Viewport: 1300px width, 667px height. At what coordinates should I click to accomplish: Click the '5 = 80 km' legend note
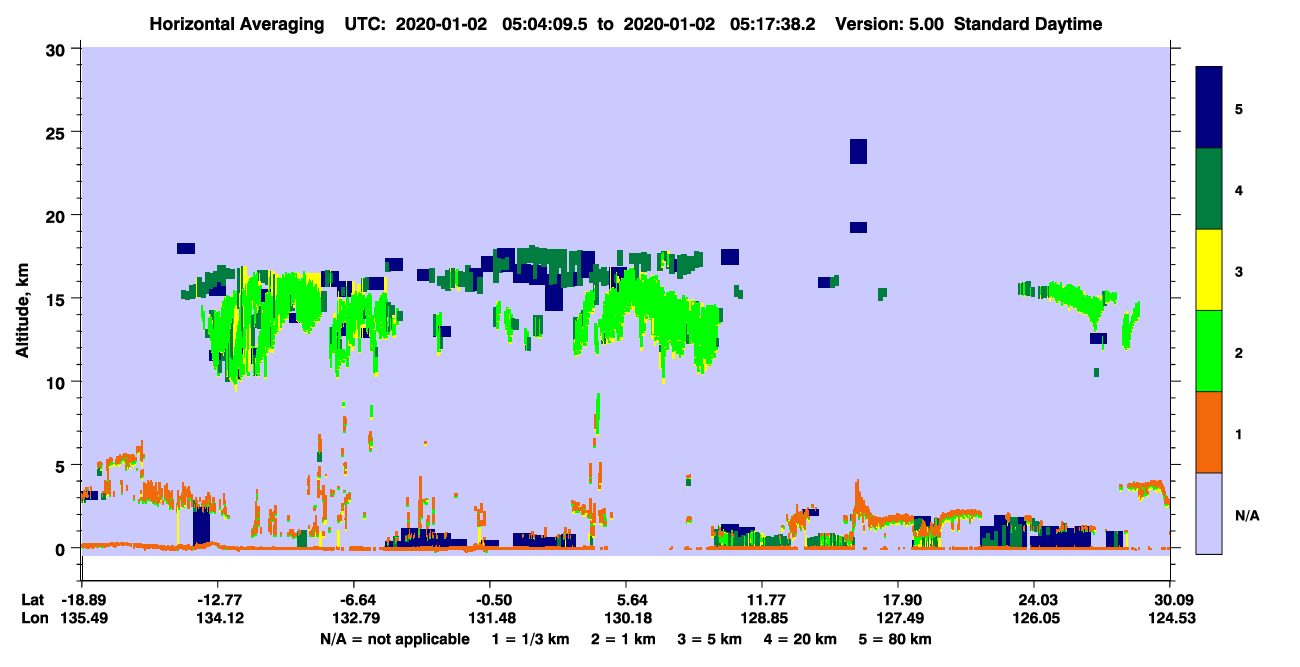click(897, 639)
